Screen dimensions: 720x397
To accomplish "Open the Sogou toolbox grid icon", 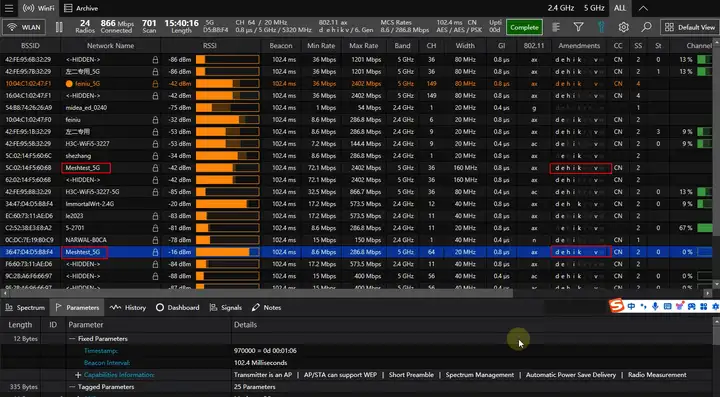I will point(703,306).
